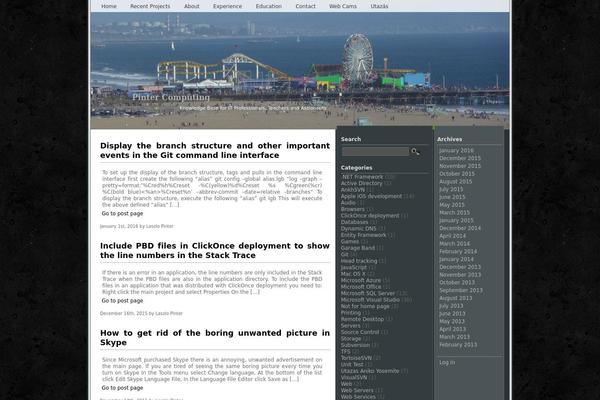Image resolution: width=600 pixels, height=400 pixels.
Task: Open the Home menu item
Action: coord(109,6)
